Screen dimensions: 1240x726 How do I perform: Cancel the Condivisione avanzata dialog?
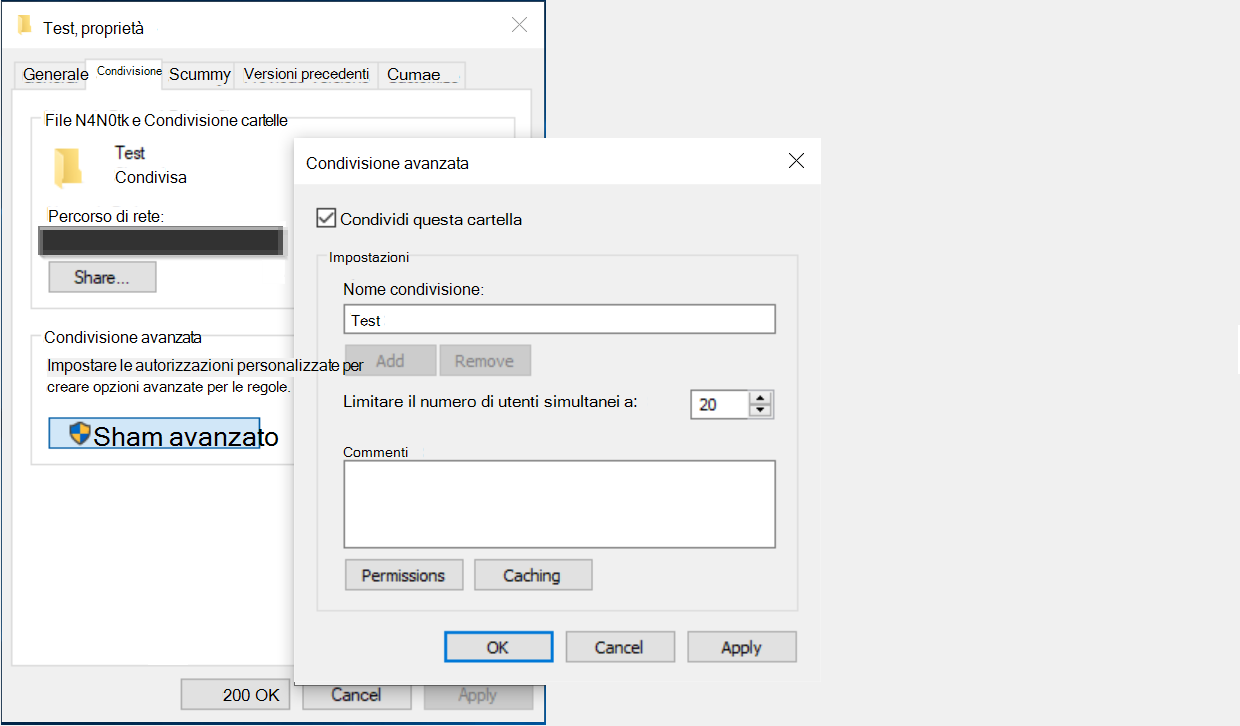pyautogui.click(x=619, y=646)
